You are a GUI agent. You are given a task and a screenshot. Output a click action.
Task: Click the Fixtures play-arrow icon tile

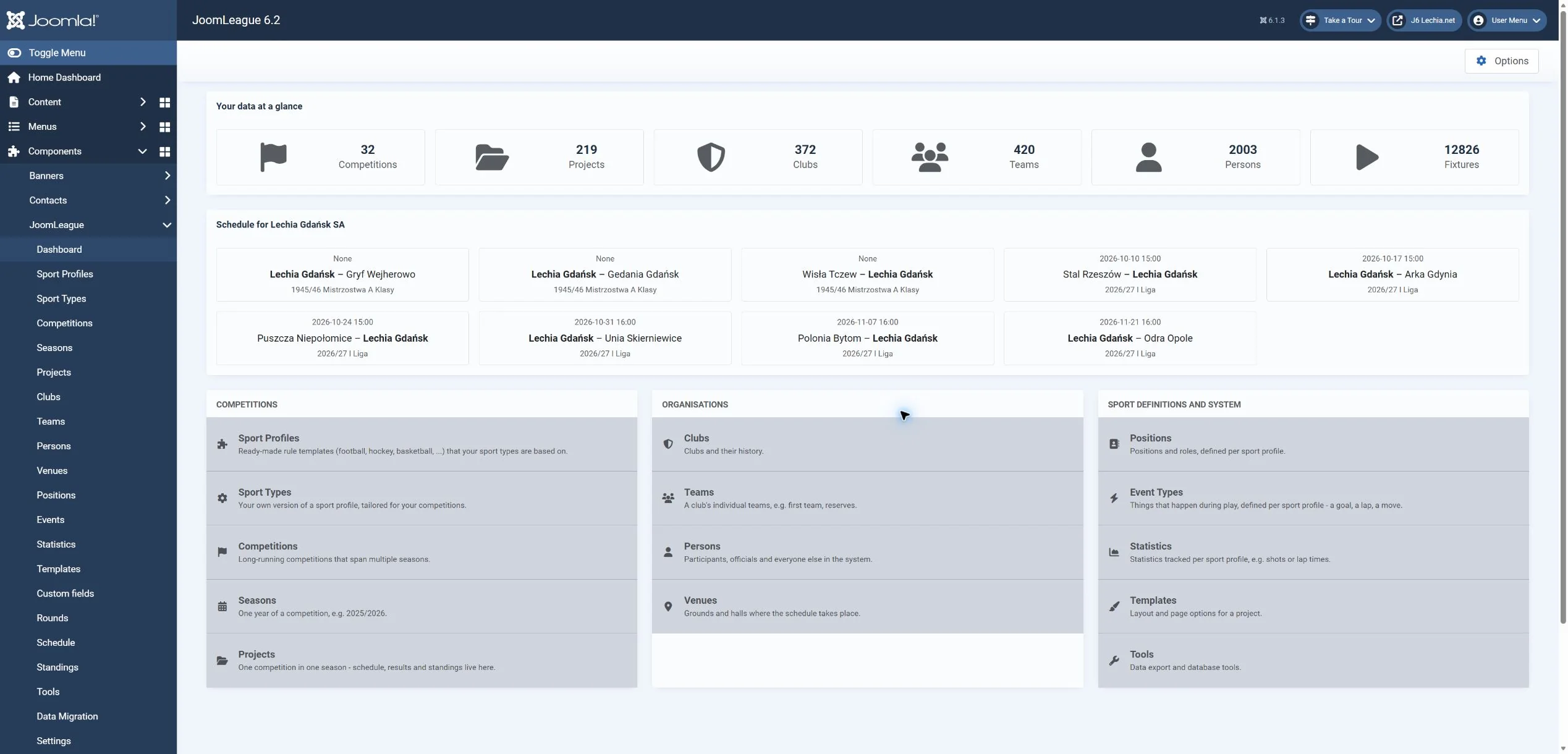(x=1367, y=157)
